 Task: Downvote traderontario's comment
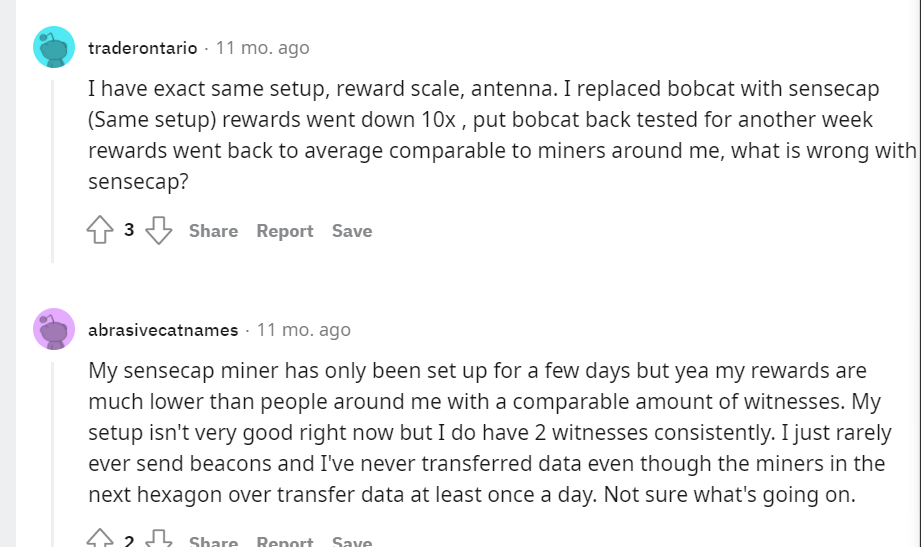(159, 230)
